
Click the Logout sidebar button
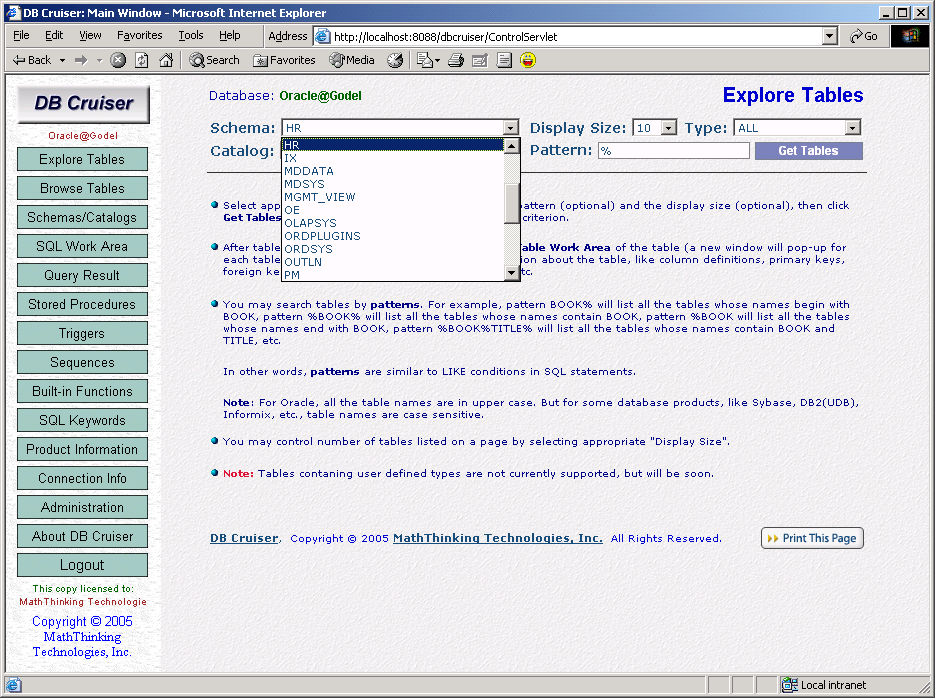click(x=82, y=565)
